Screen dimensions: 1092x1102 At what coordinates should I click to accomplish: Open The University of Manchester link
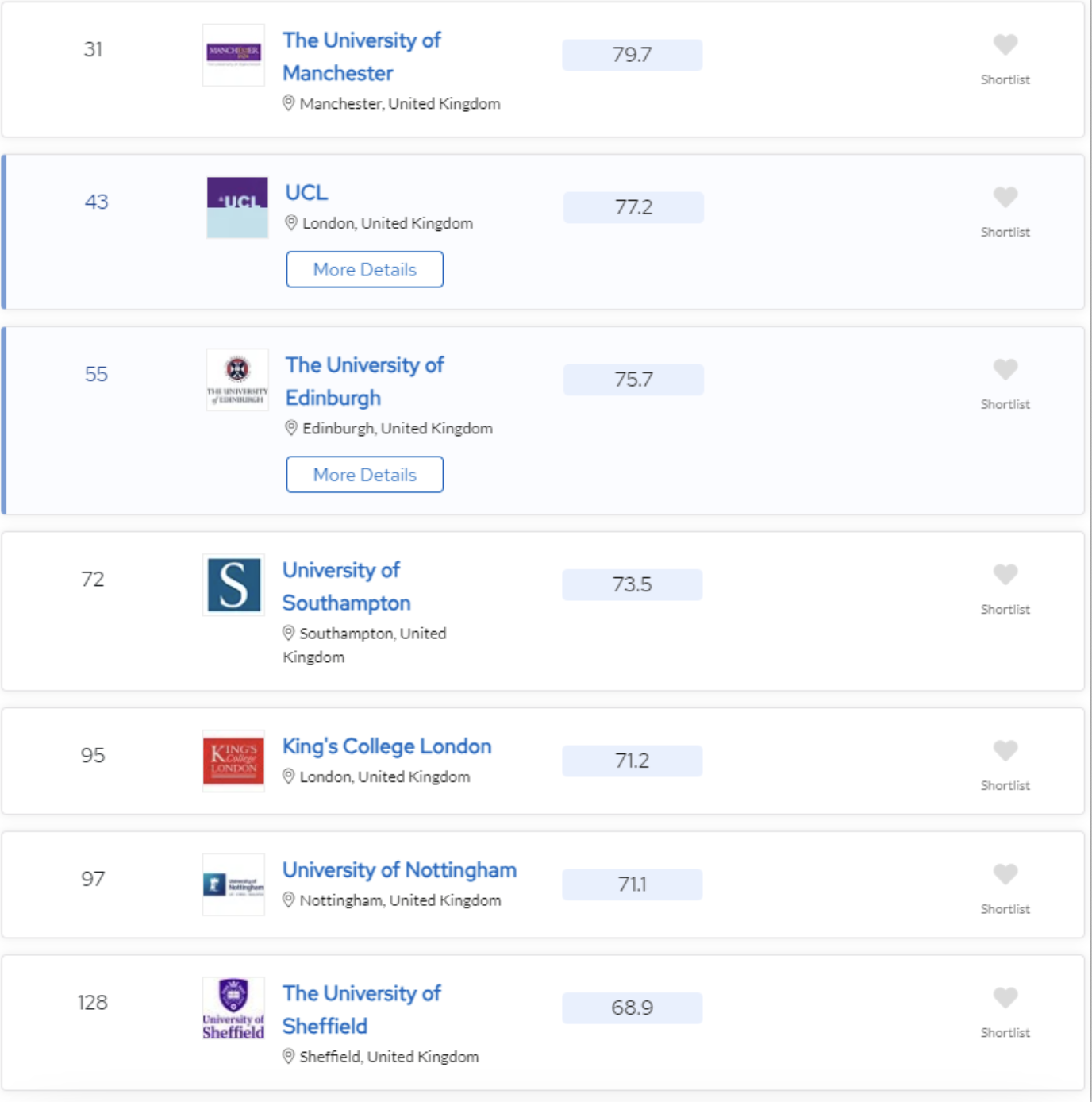[x=362, y=56]
